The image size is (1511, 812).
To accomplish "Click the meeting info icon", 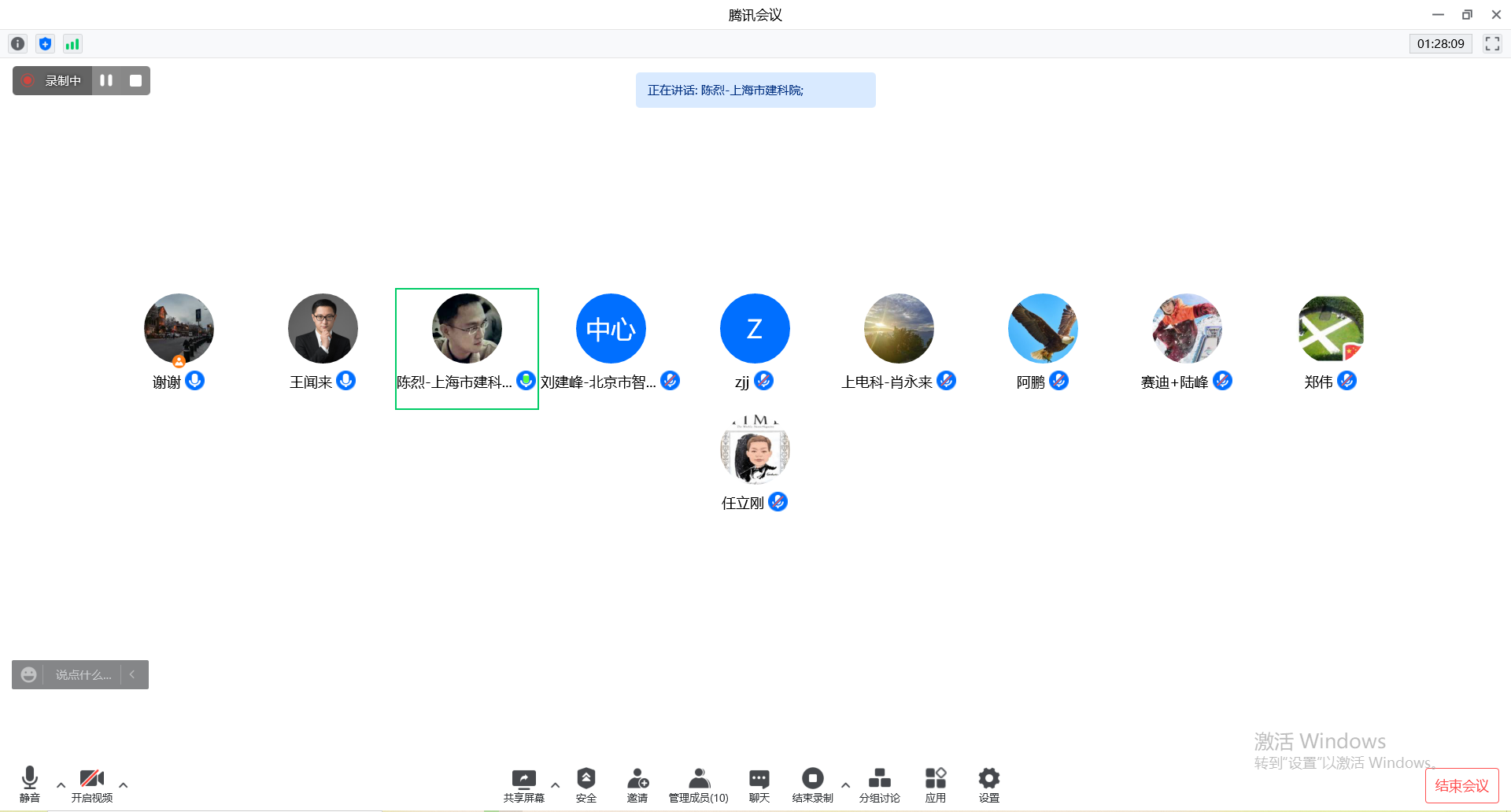I will coord(17,44).
